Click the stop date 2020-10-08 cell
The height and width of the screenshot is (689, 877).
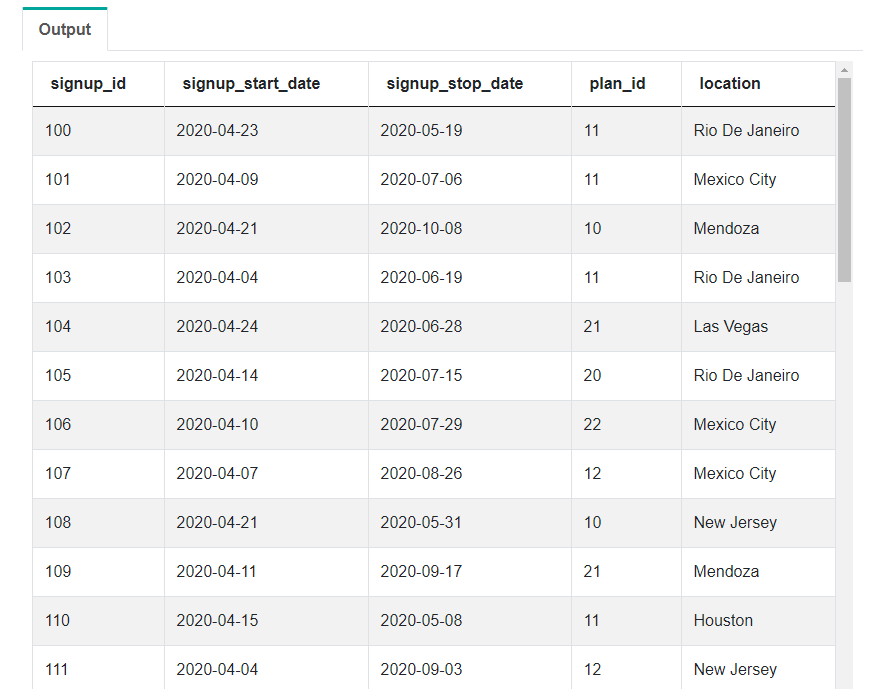point(470,229)
